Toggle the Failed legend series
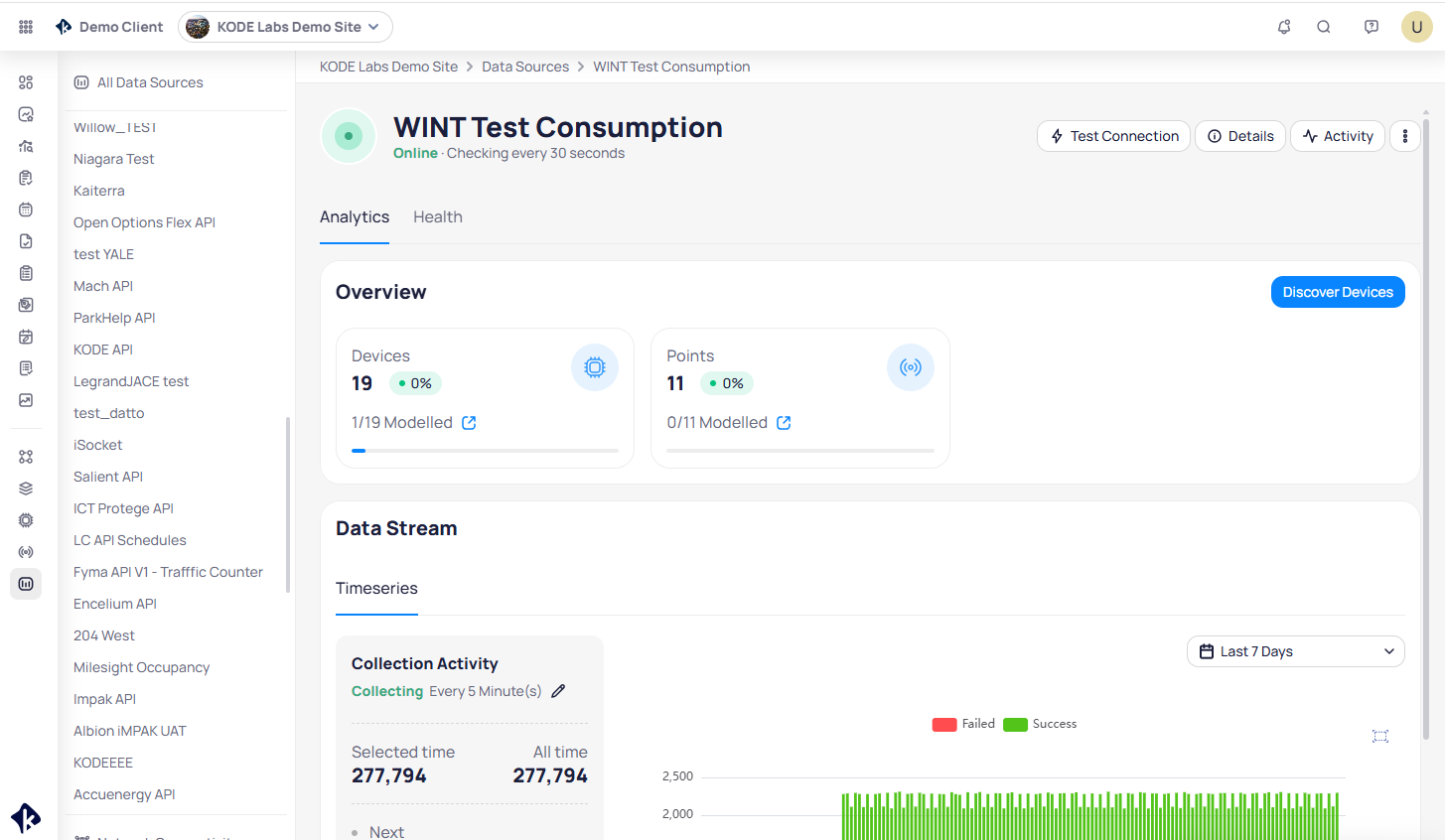This screenshot has width=1445, height=840. [963, 724]
